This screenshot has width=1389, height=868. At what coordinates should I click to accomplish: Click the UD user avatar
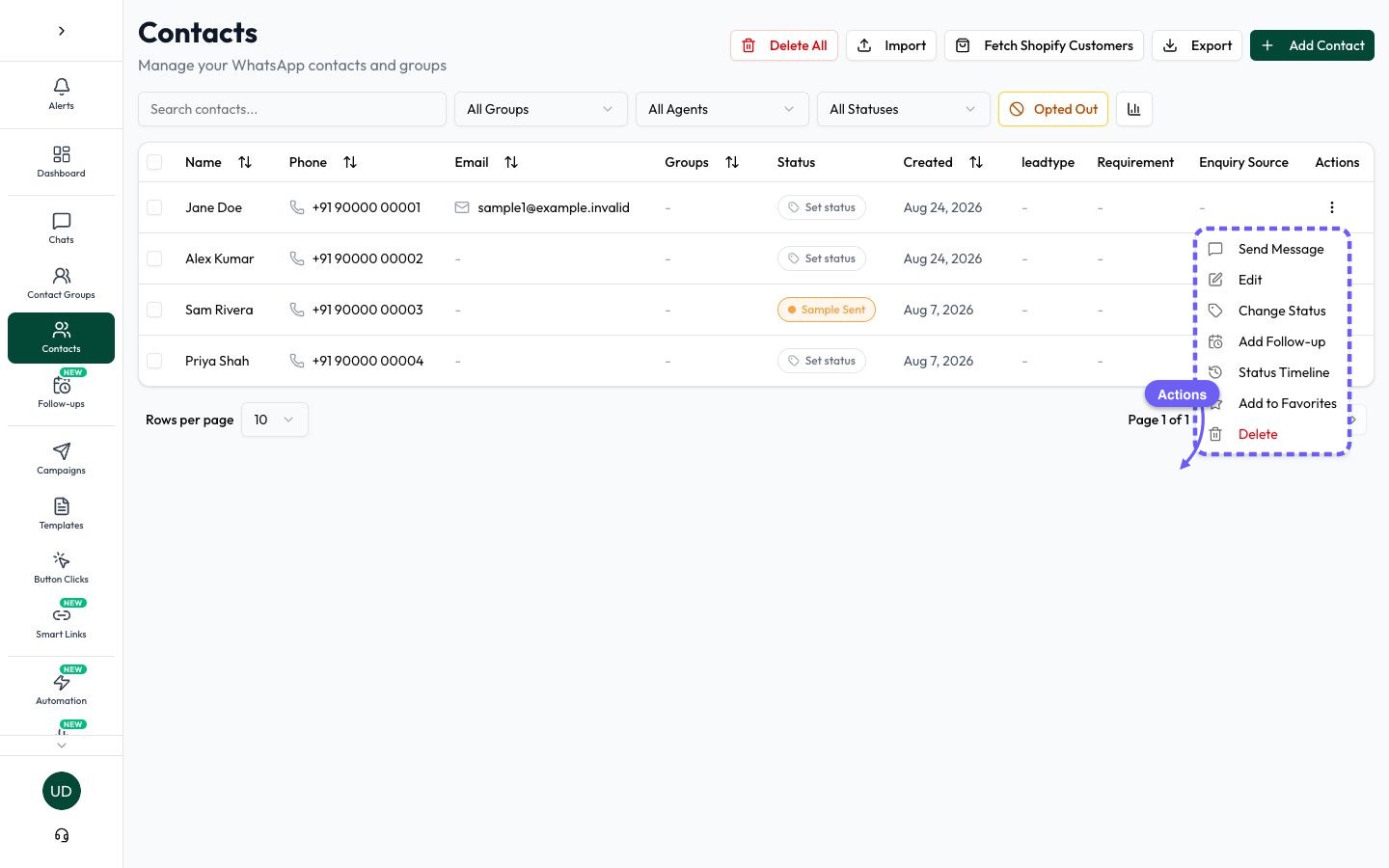tap(62, 791)
